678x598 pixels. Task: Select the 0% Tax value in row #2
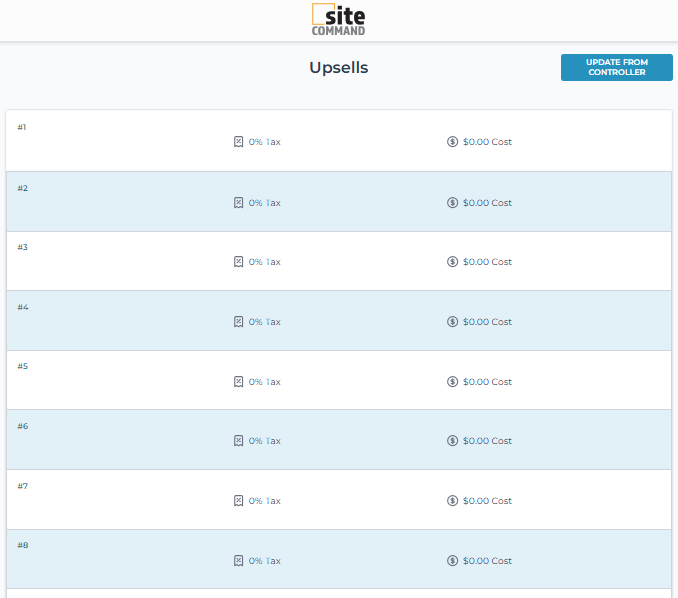[264, 203]
